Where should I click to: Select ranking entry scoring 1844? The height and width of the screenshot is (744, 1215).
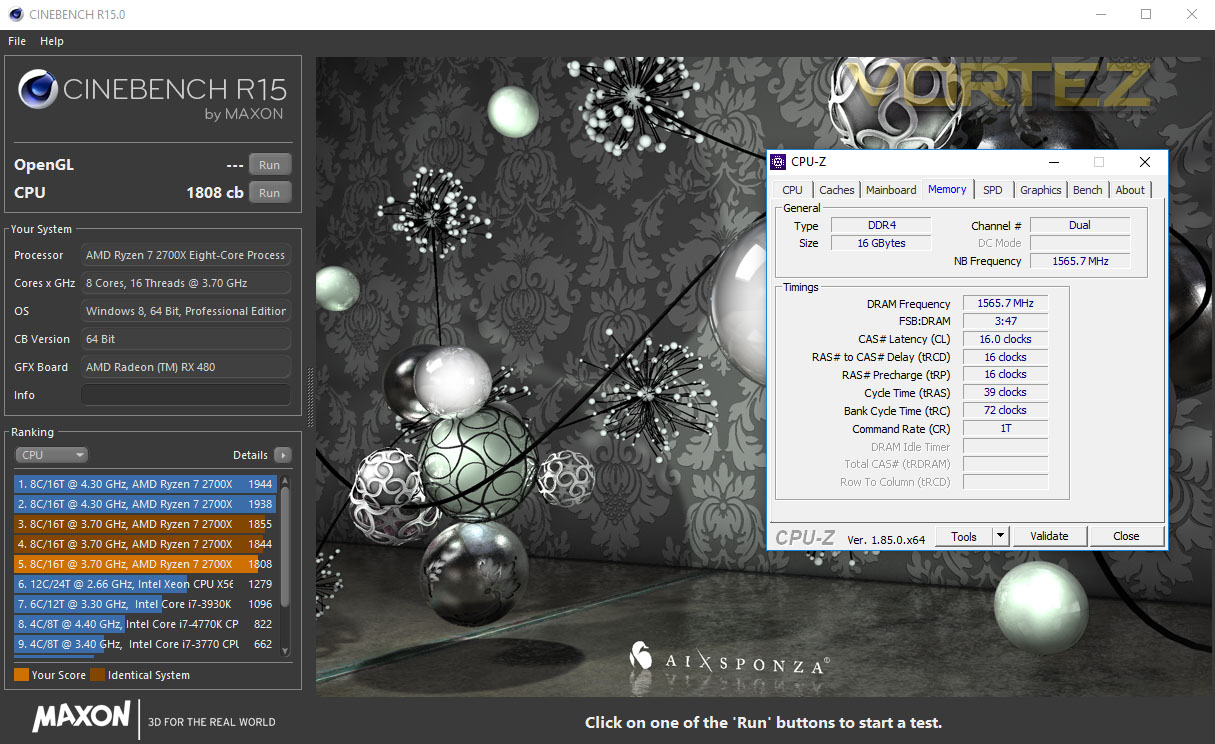click(146, 544)
